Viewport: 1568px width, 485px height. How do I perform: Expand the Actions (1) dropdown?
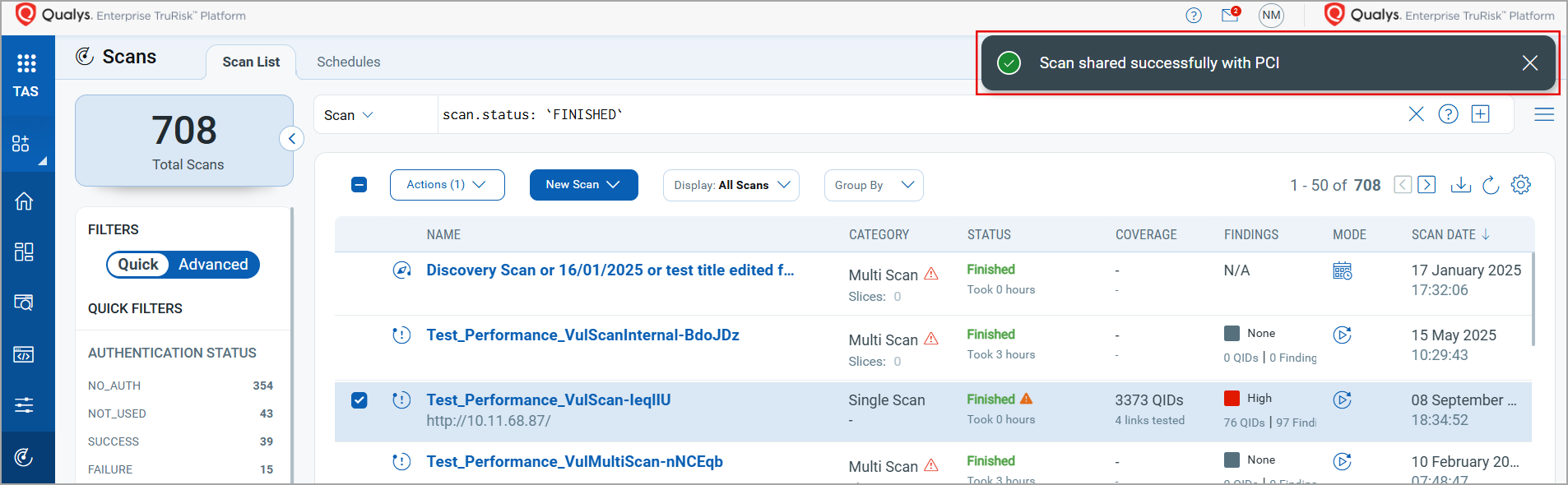click(447, 185)
